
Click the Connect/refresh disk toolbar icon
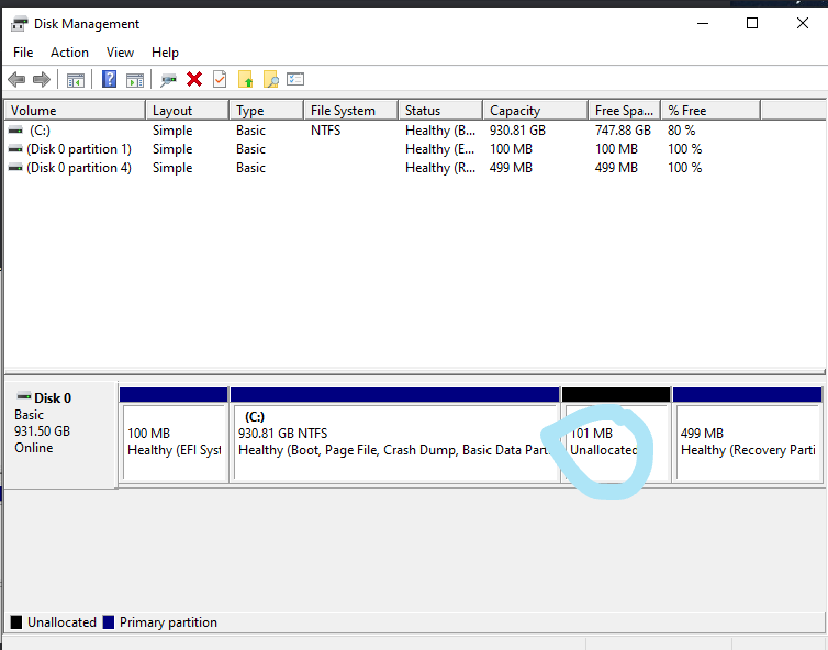pos(168,80)
